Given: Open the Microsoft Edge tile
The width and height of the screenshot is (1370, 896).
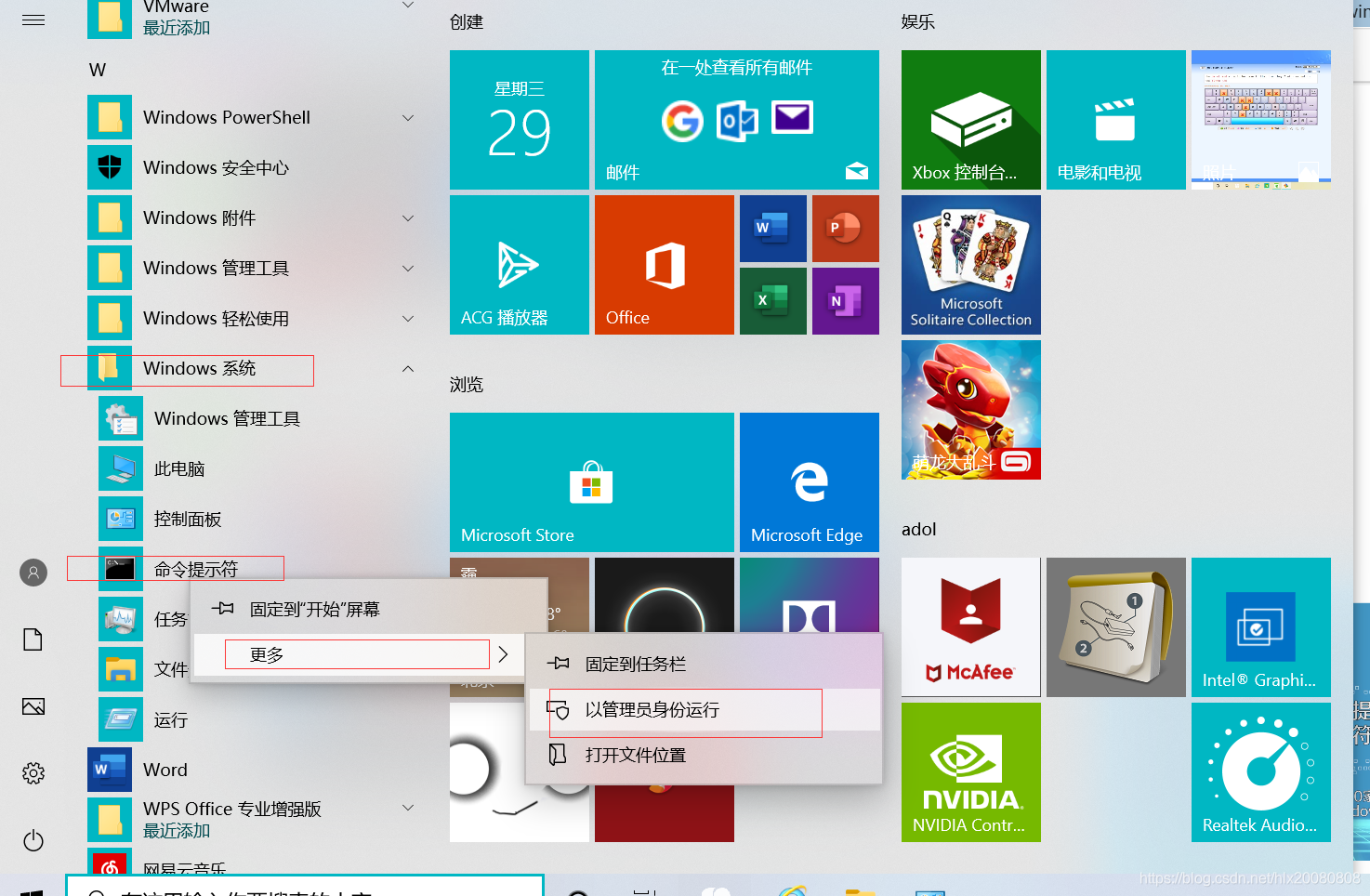Looking at the screenshot, I should pyautogui.click(x=809, y=482).
